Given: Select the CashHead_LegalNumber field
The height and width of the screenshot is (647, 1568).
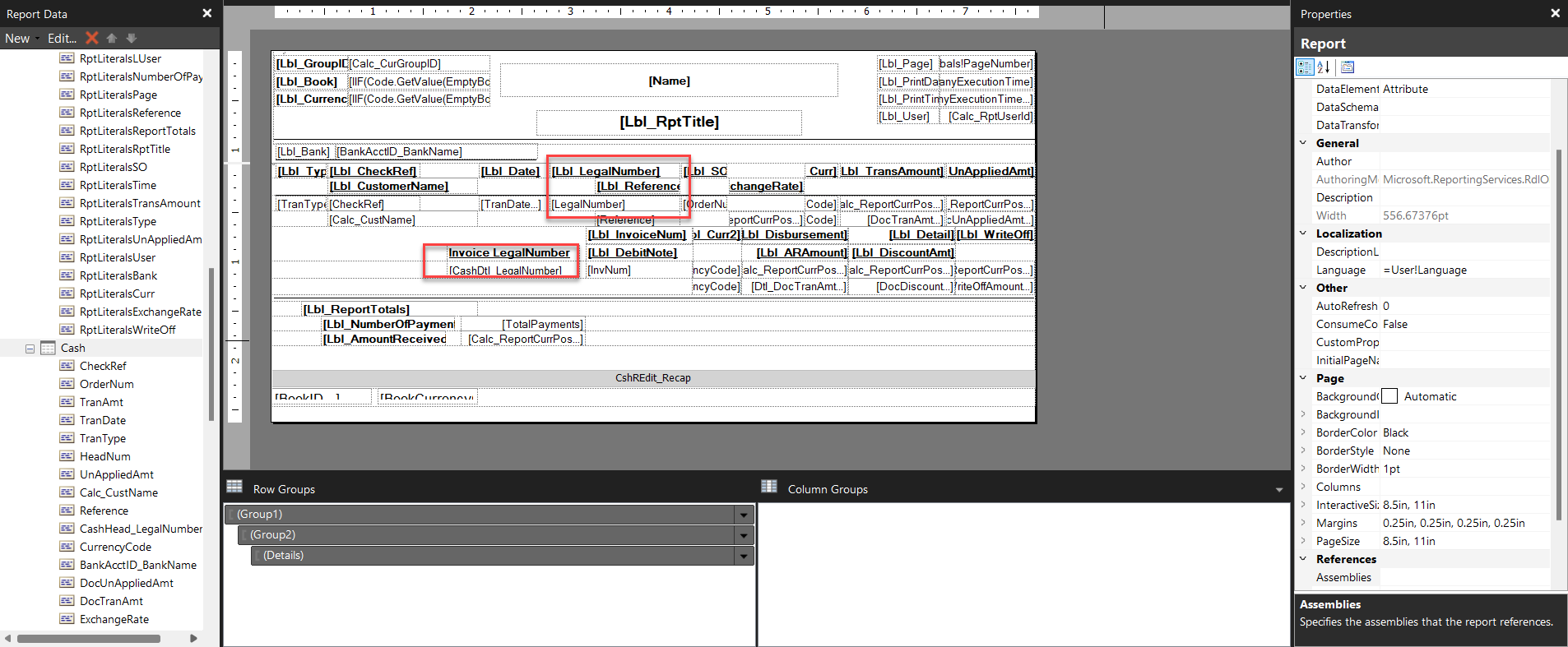Looking at the screenshot, I should [141, 529].
